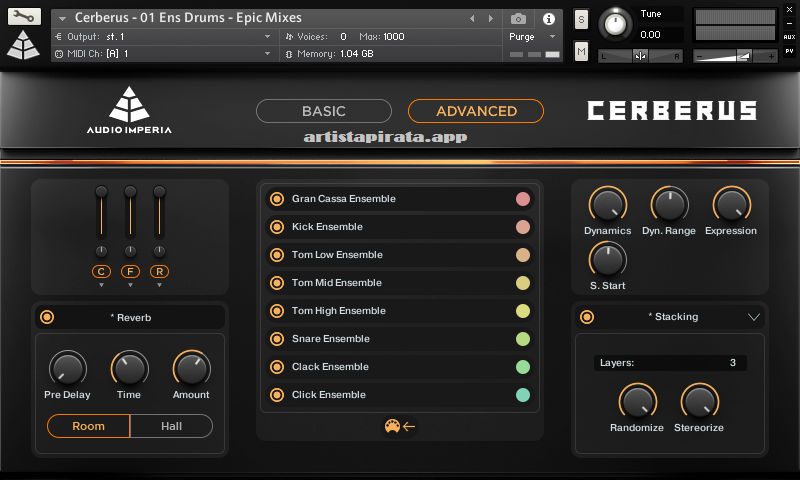This screenshot has width=800, height=480.
Task: Open the instrument info icon
Action: 549,19
